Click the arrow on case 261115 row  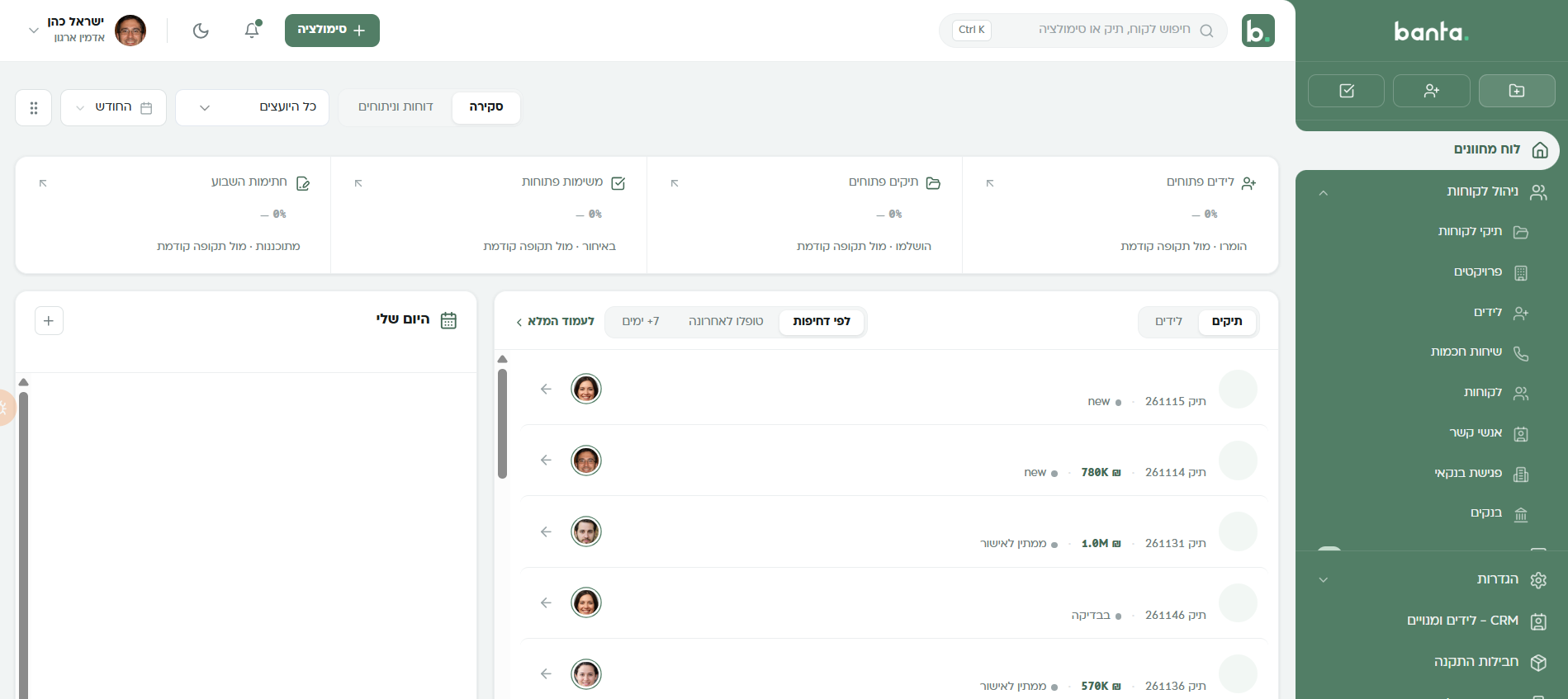tap(546, 389)
